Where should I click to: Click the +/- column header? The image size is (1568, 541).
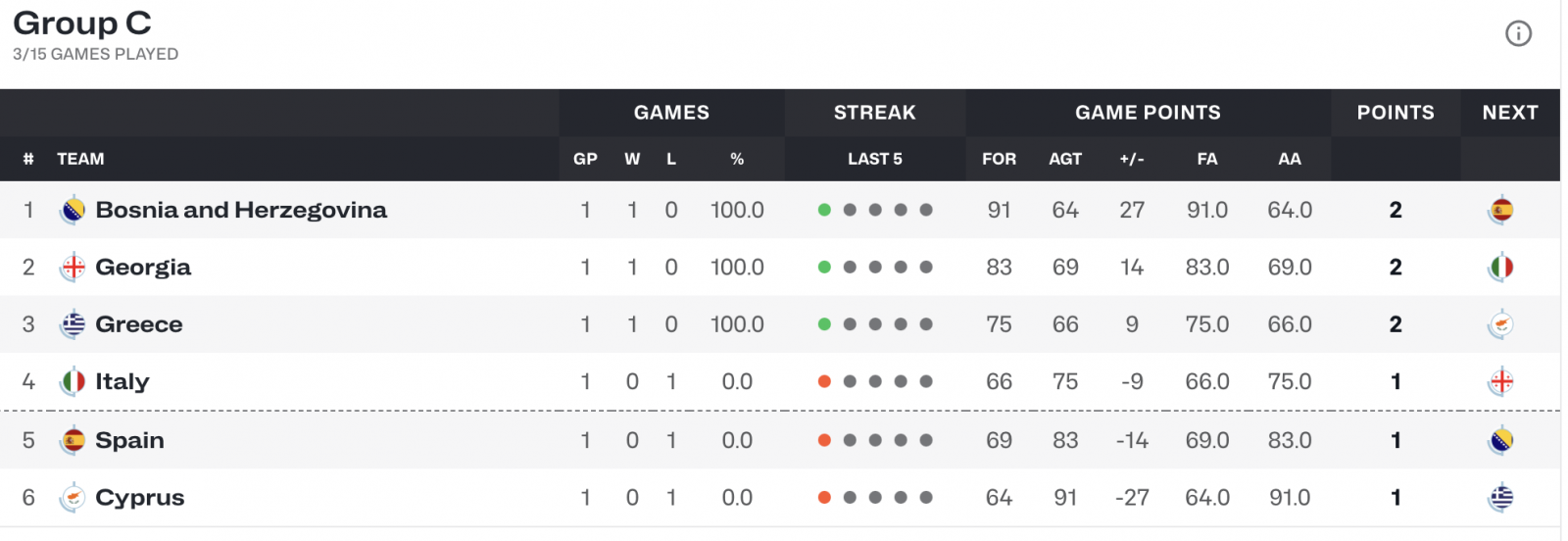(x=1132, y=159)
